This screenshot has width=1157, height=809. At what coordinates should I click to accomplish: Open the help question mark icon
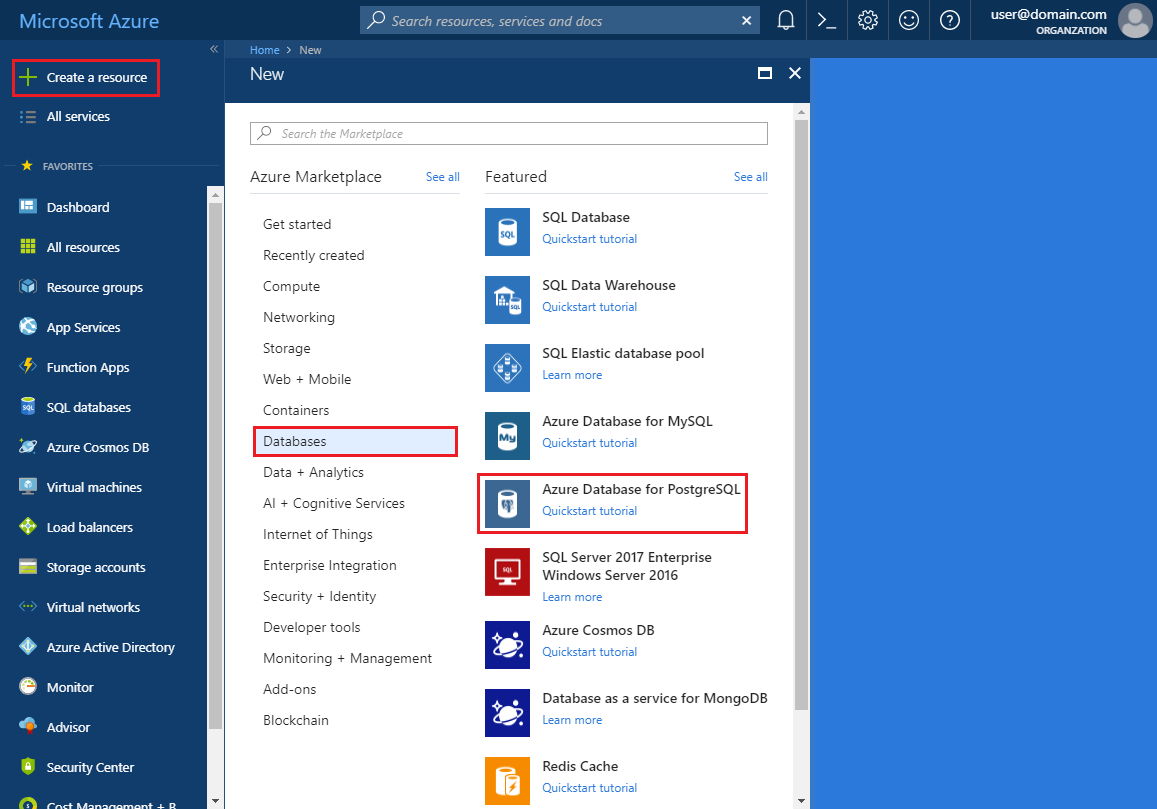click(x=950, y=20)
